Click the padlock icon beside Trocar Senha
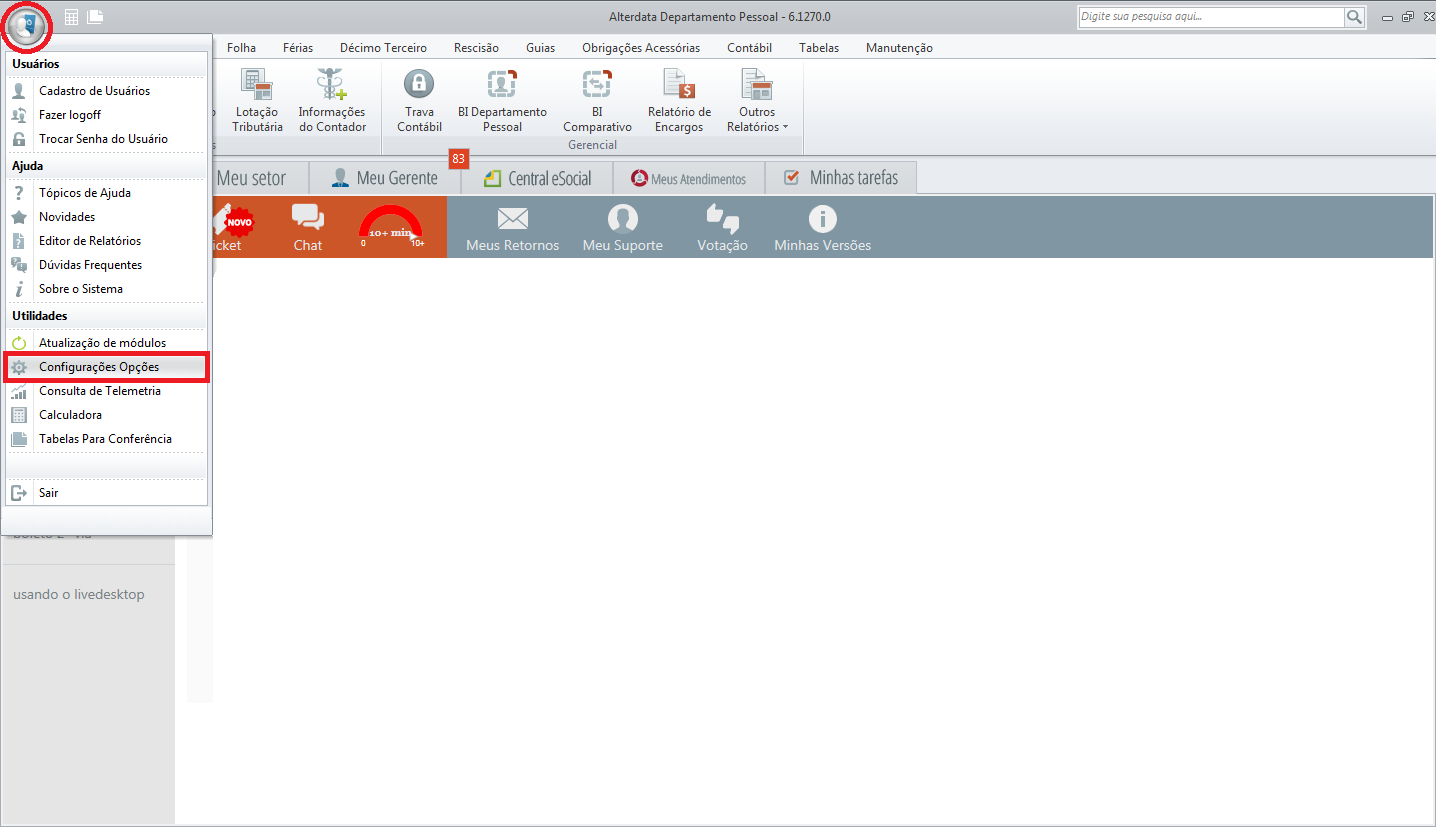1436x827 pixels. 19,139
